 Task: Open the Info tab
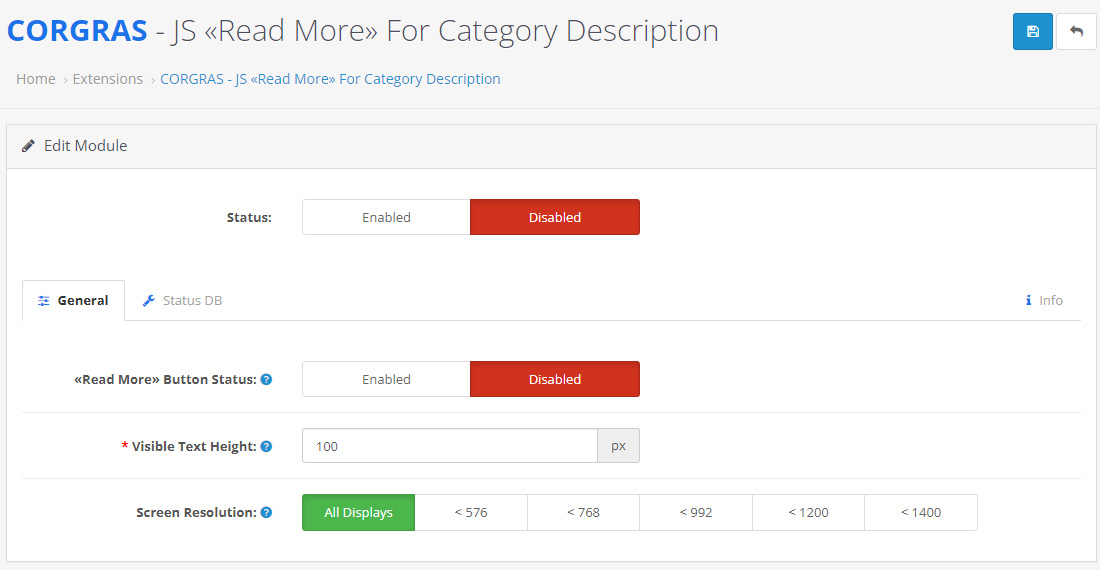pyautogui.click(x=1044, y=300)
